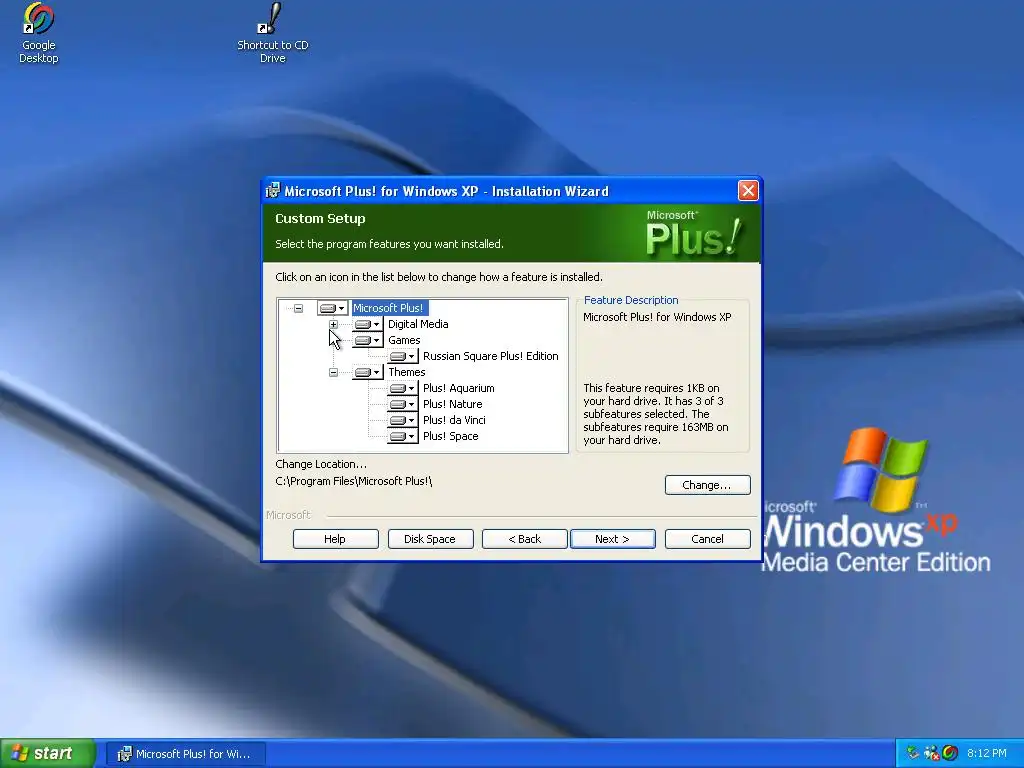Open Games feature drive icon dropdown
The image size is (1024, 768).
click(x=368, y=340)
